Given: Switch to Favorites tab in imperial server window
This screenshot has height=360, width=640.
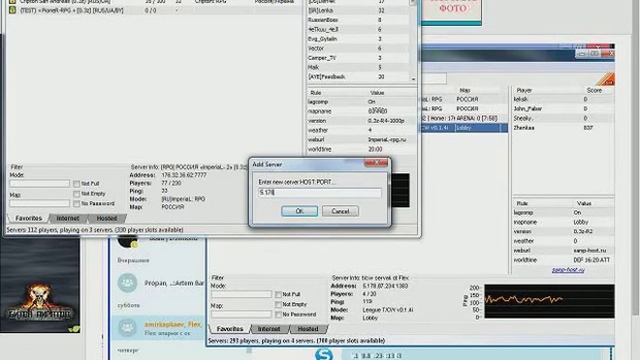Looking at the screenshot, I should point(29,218).
